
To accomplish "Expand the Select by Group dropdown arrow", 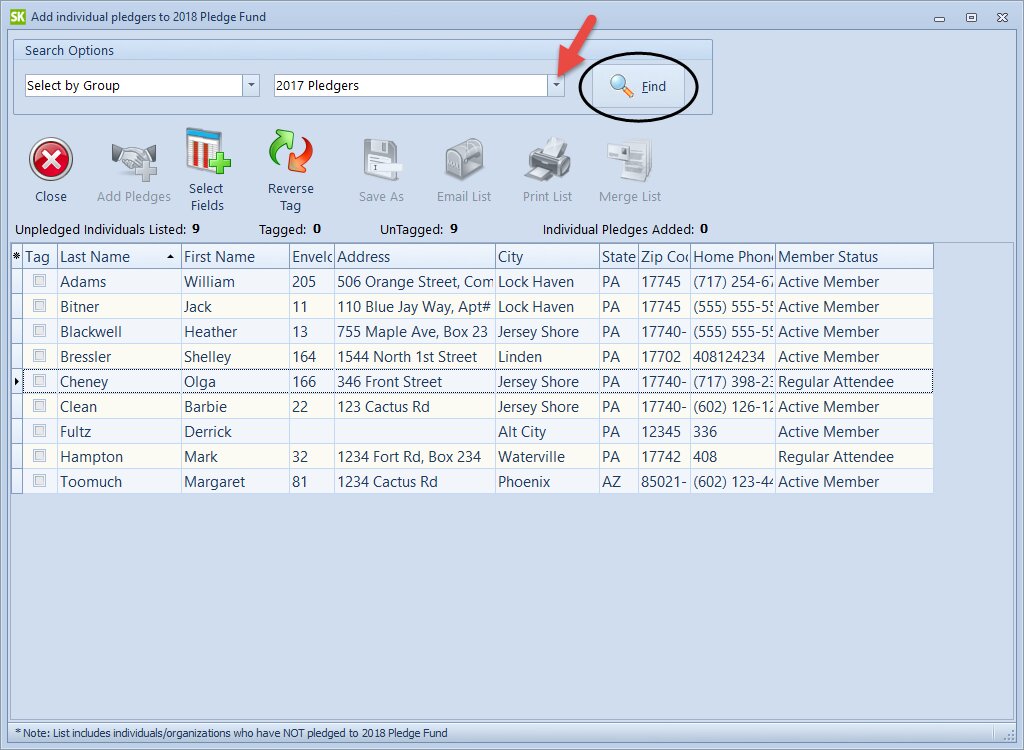I will tap(251, 85).
